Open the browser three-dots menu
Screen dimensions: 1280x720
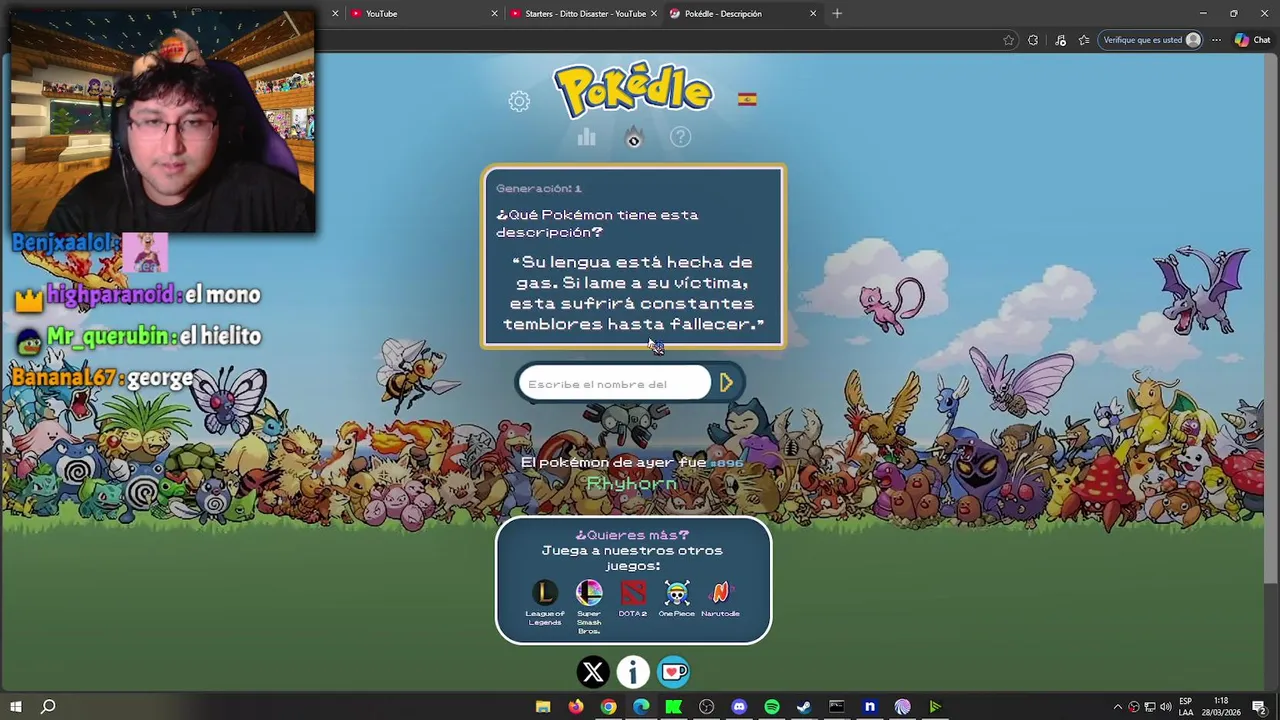click(x=1216, y=40)
